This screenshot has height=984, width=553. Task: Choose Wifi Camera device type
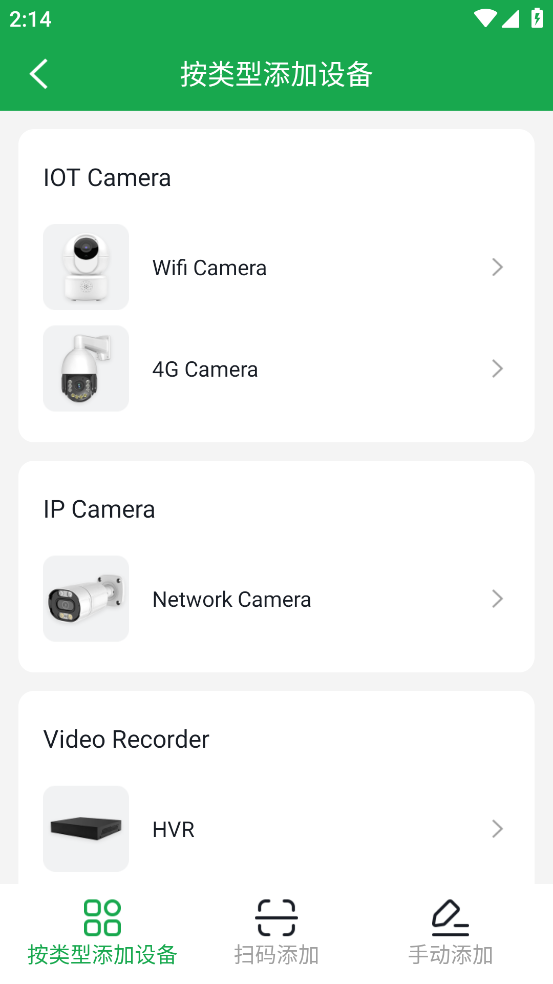tap(276, 267)
